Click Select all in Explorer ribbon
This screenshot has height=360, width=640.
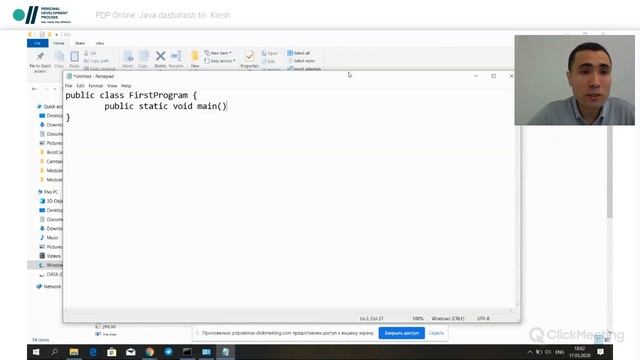point(299,53)
